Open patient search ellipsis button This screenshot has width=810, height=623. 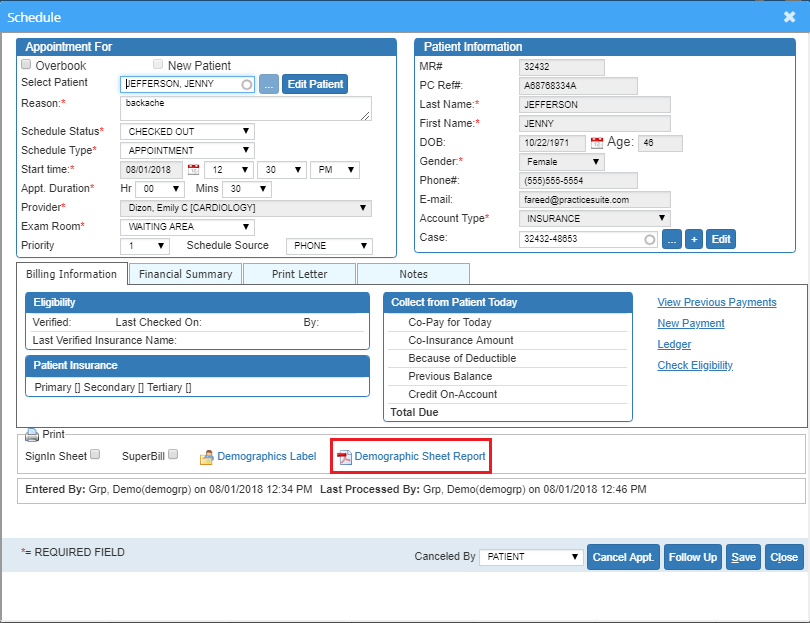(269, 85)
